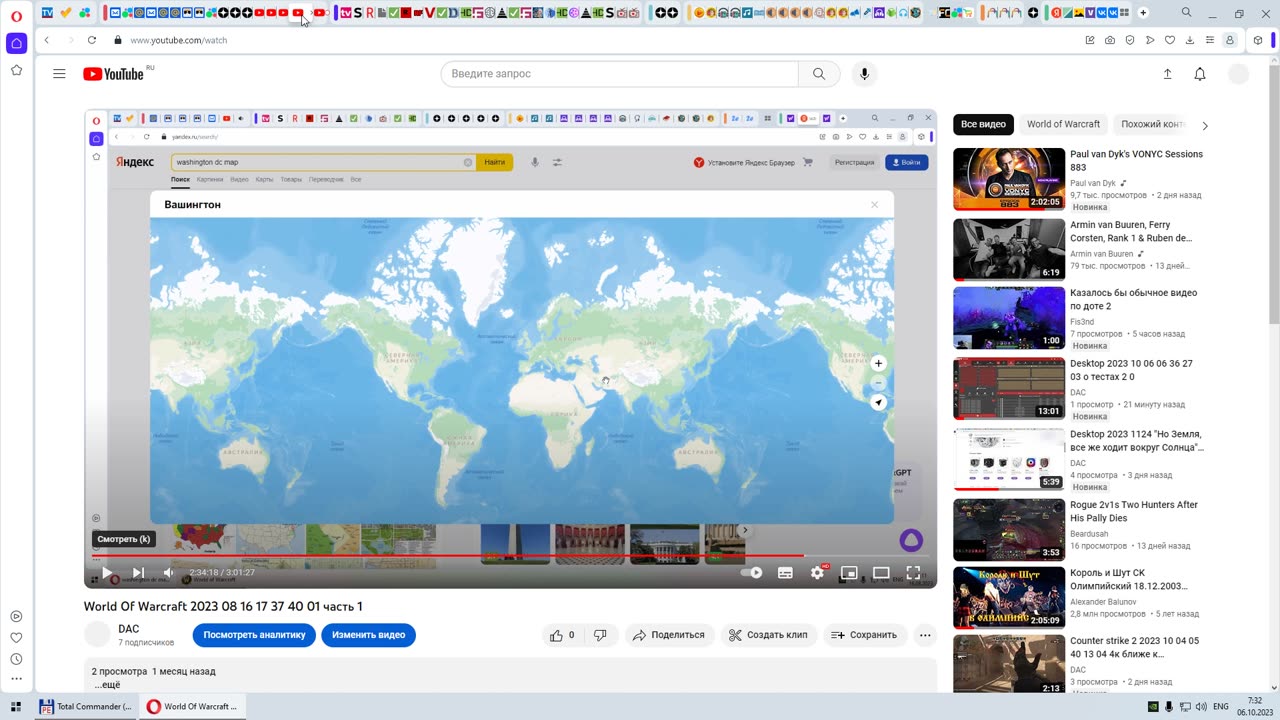Select the World of Warcraft chip

point(1063,125)
